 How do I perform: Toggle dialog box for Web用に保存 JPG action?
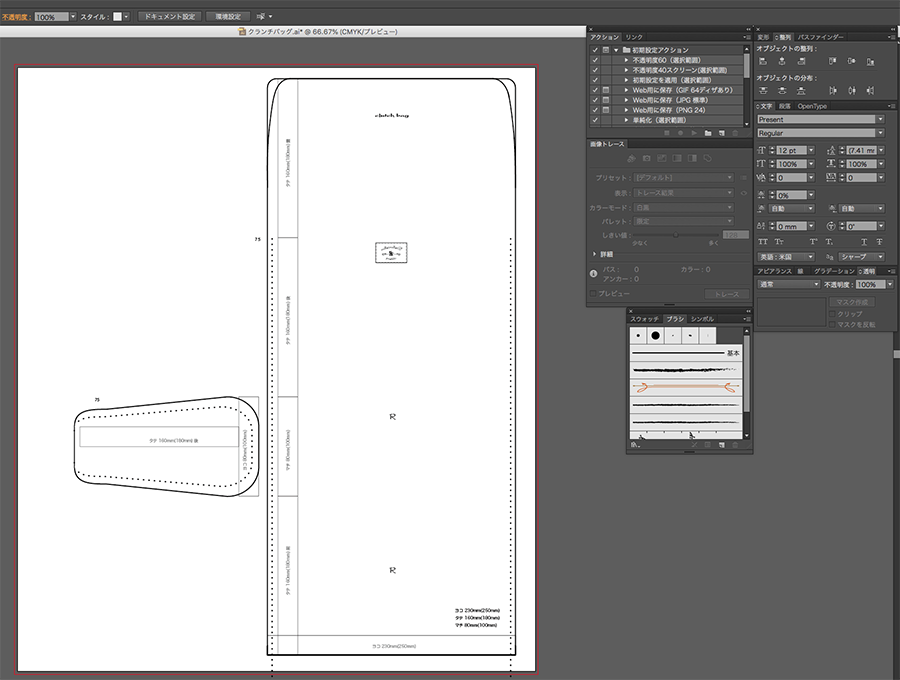click(x=606, y=100)
